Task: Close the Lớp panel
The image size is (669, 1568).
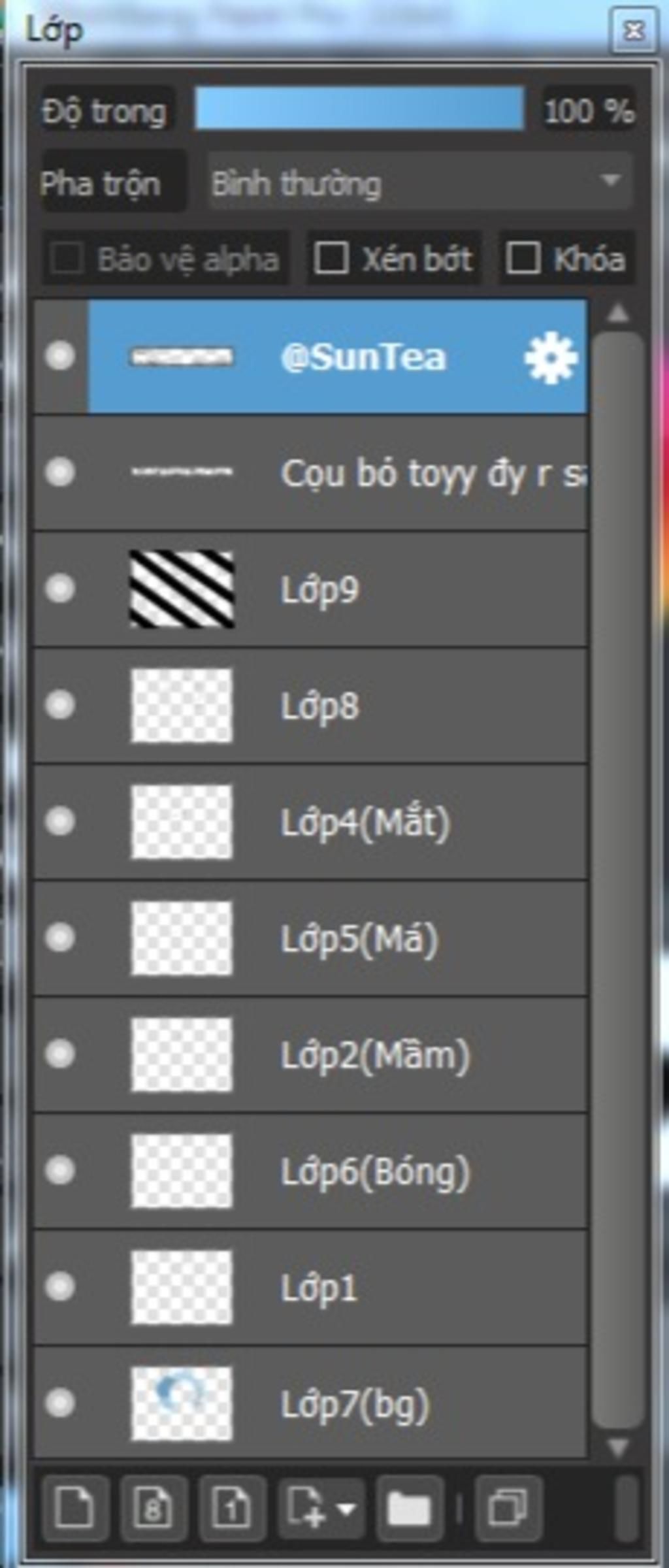Action: [633, 30]
